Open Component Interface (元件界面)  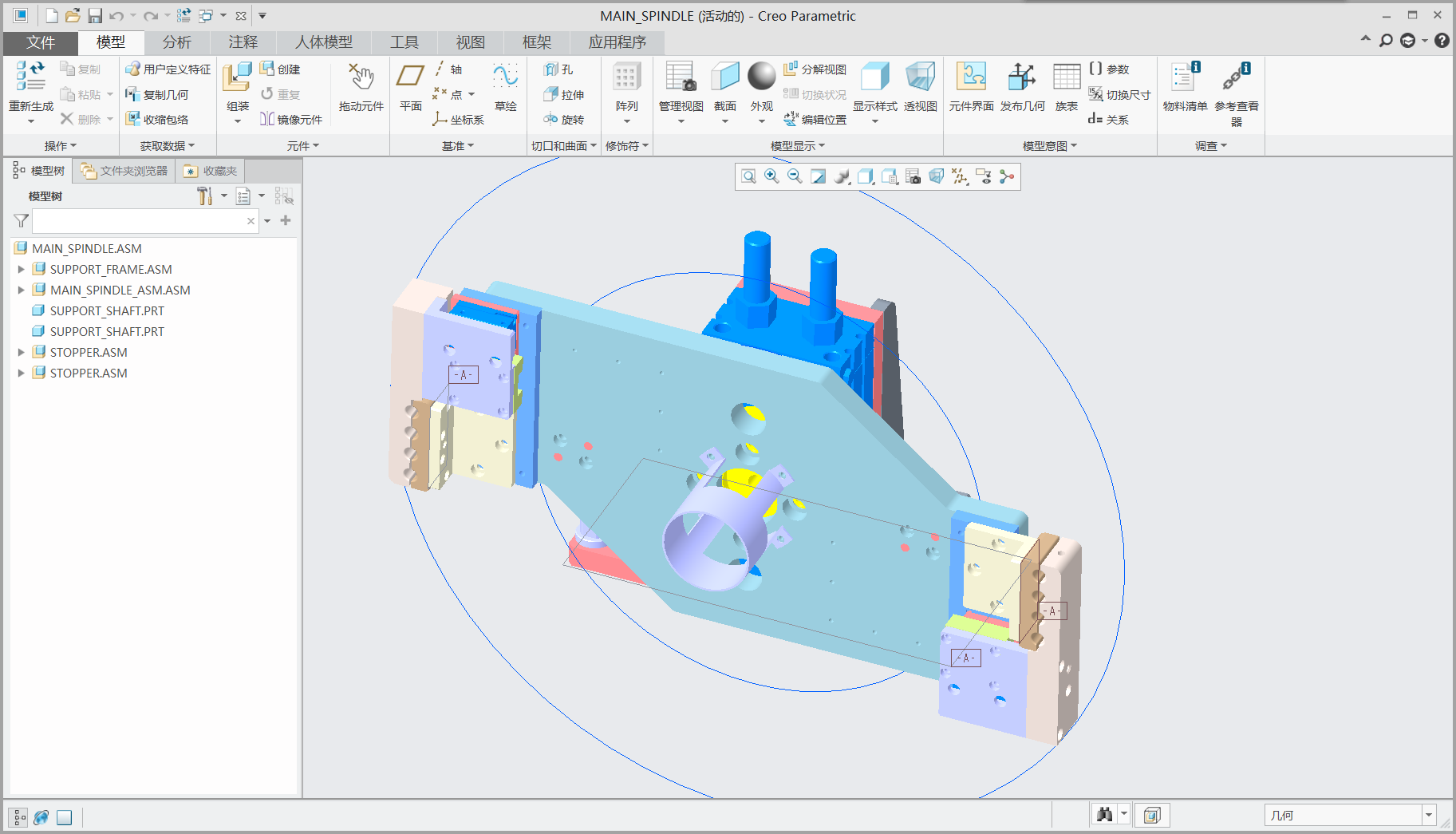click(971, 77)
